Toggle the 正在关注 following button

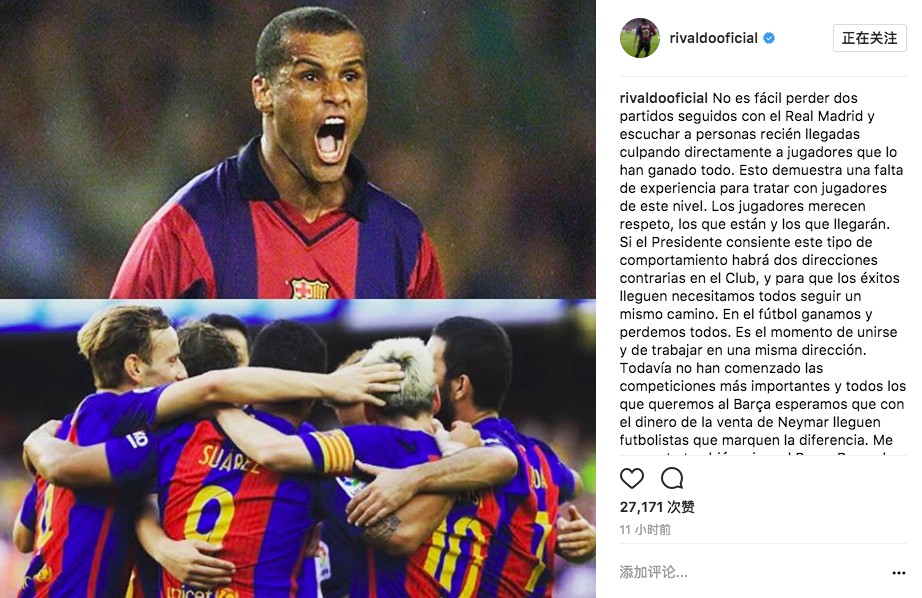pyautogui.click(x=869, y=38)
